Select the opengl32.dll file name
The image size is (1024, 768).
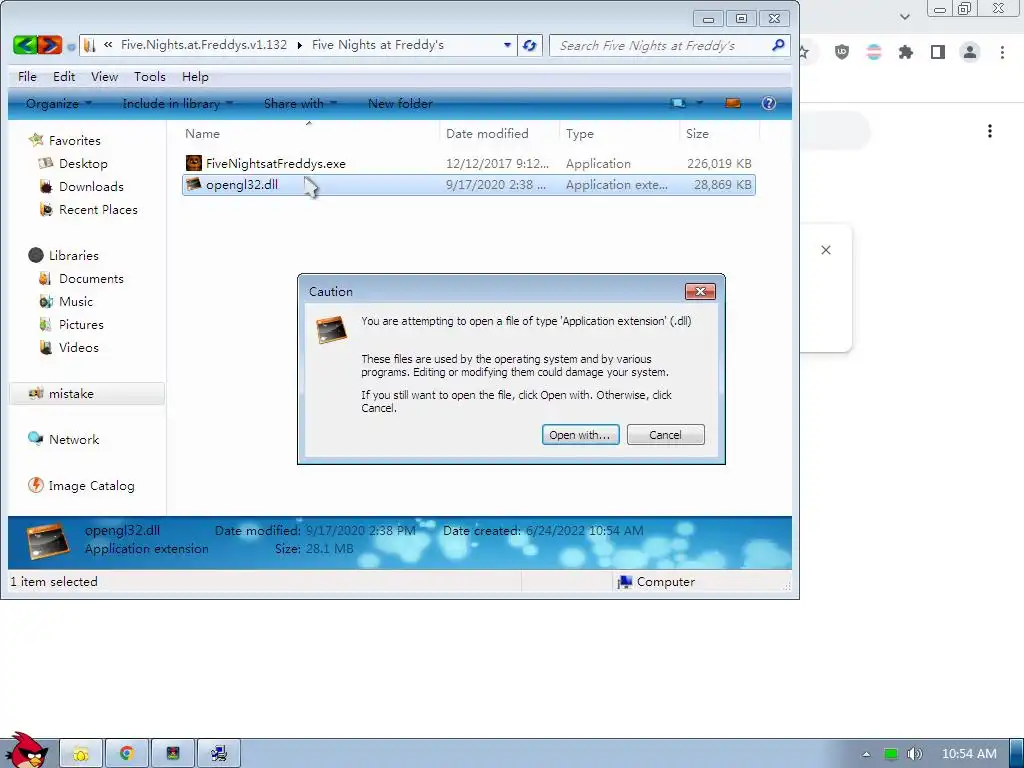[x=242, y=184]
